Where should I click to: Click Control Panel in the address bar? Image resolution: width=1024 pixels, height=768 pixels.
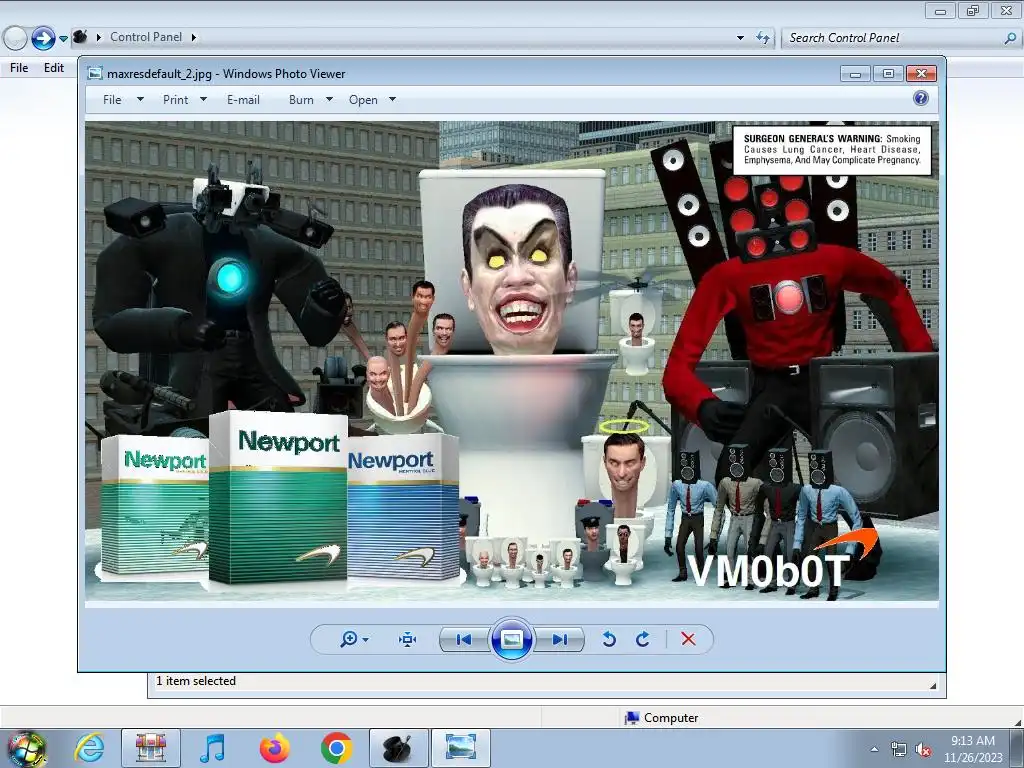click(x=146, y=37)
